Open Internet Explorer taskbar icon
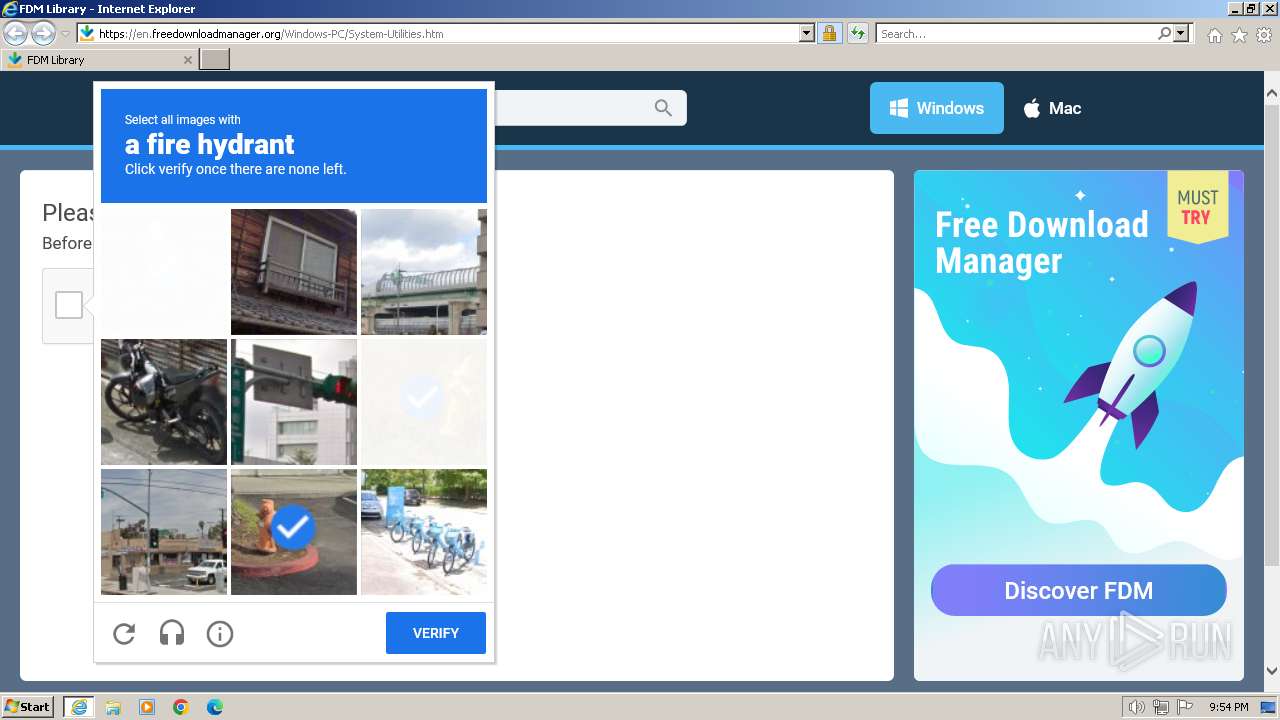1280x720 pixels. (79, 707)
